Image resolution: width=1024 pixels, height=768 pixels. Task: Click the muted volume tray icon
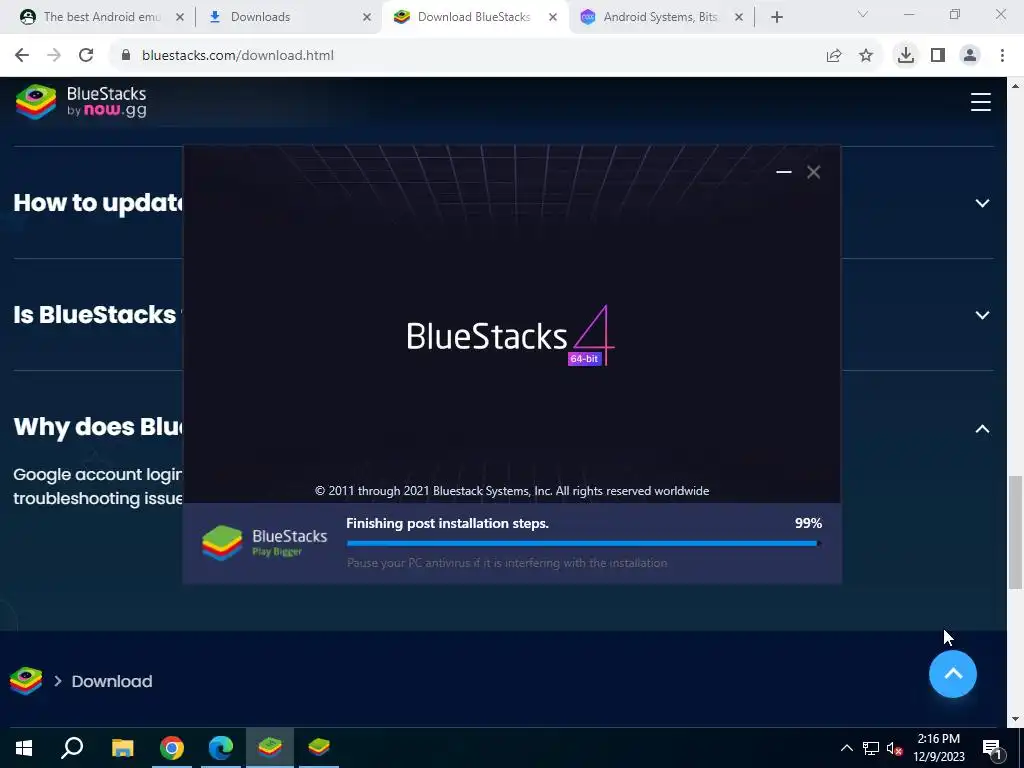pyautogui.click(x=895, y=748)
